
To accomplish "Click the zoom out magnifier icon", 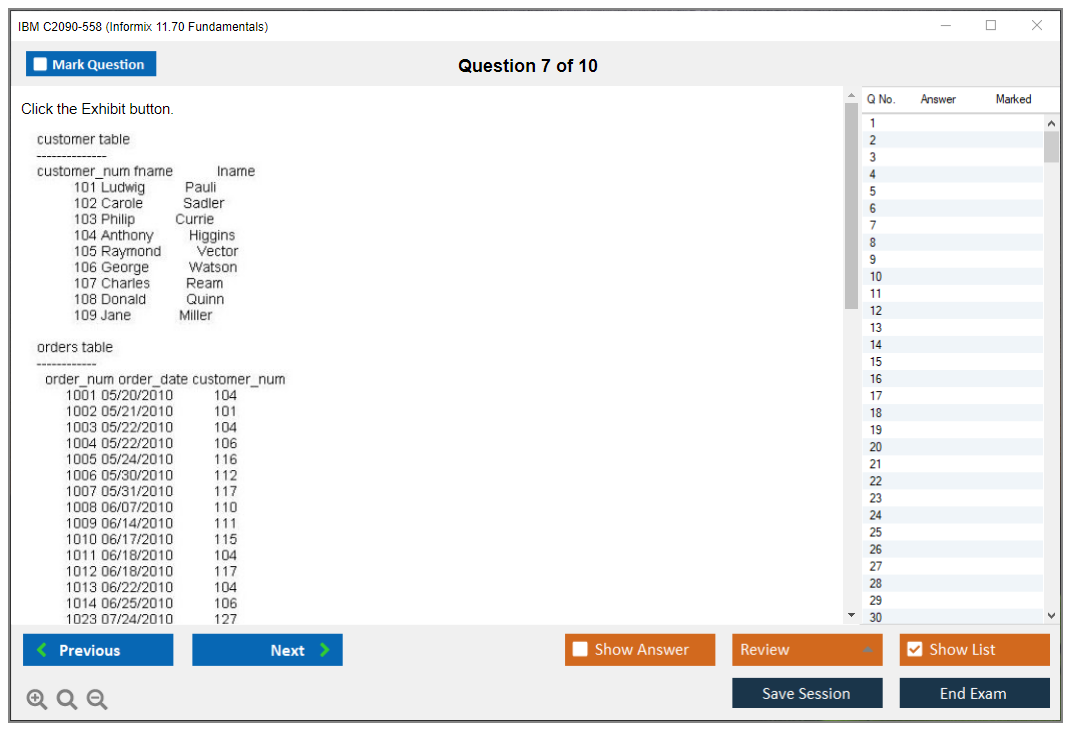I will 97,700.
